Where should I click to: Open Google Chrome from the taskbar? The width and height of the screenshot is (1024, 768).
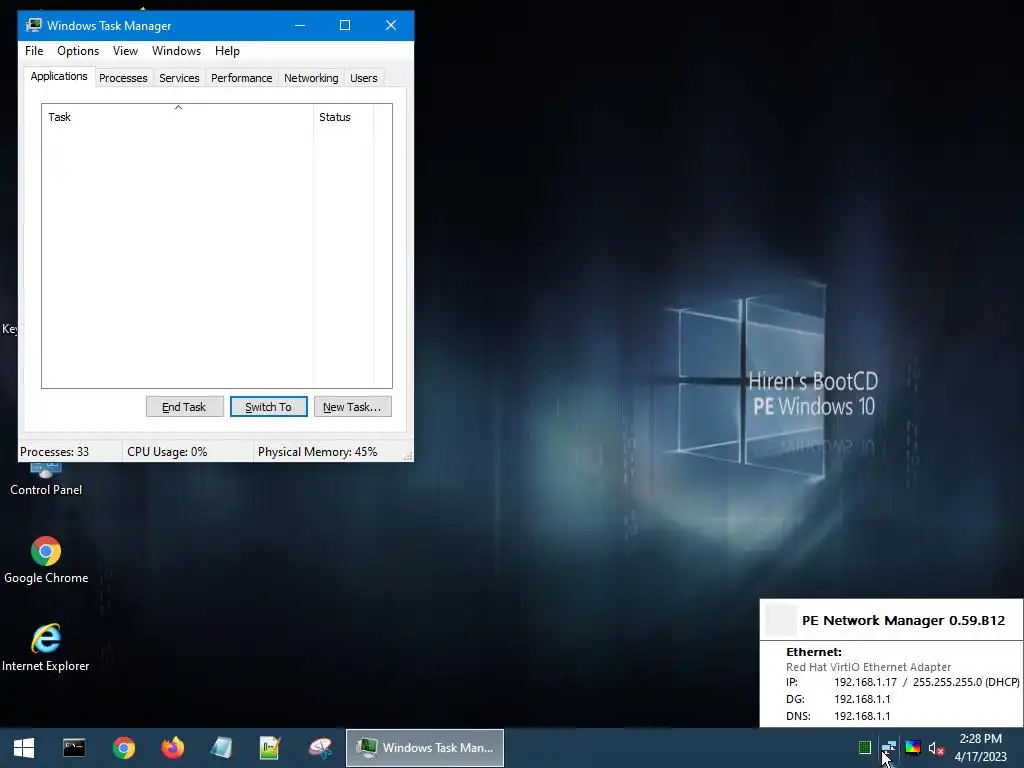click(123, 748)
